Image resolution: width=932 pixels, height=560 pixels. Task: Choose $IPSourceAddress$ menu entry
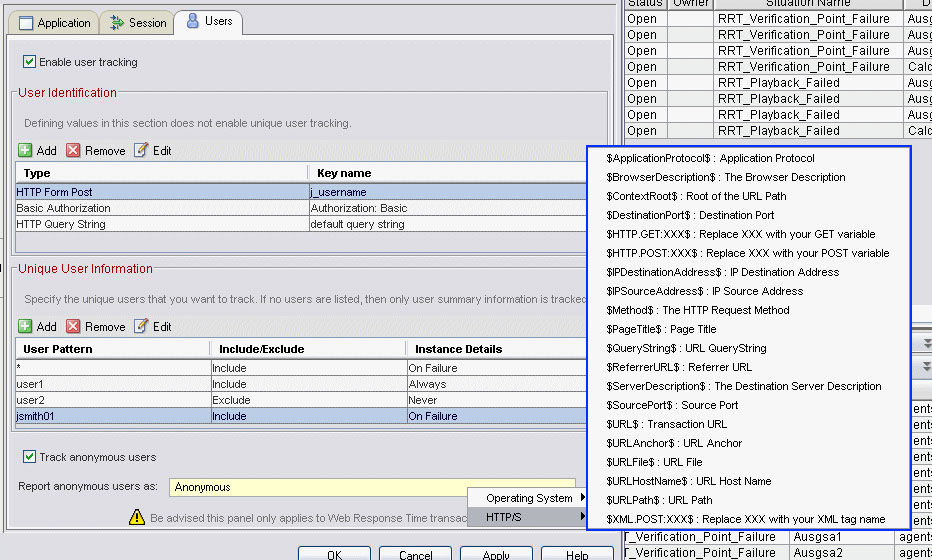(x=749, y=291)
